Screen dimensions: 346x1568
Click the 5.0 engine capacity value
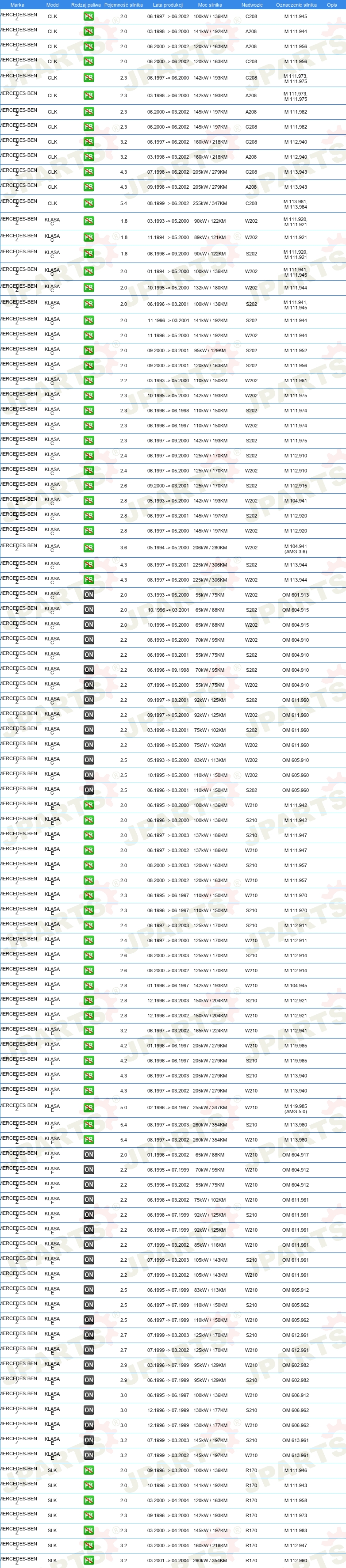tap(123, 1108)
